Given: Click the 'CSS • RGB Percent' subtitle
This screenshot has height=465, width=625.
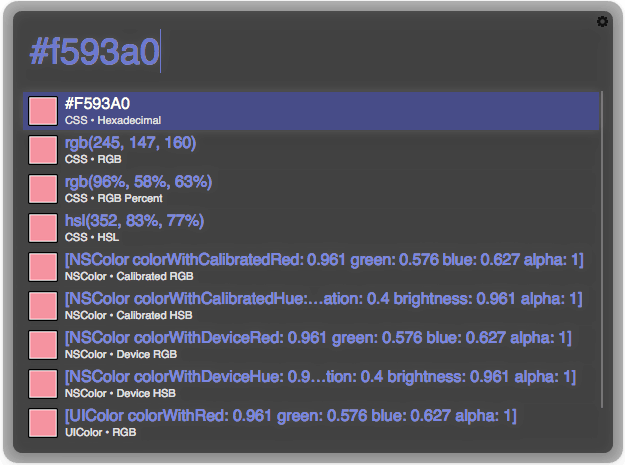Looking at the screenshot, I should pyautogui.click(x=114, y=198).
